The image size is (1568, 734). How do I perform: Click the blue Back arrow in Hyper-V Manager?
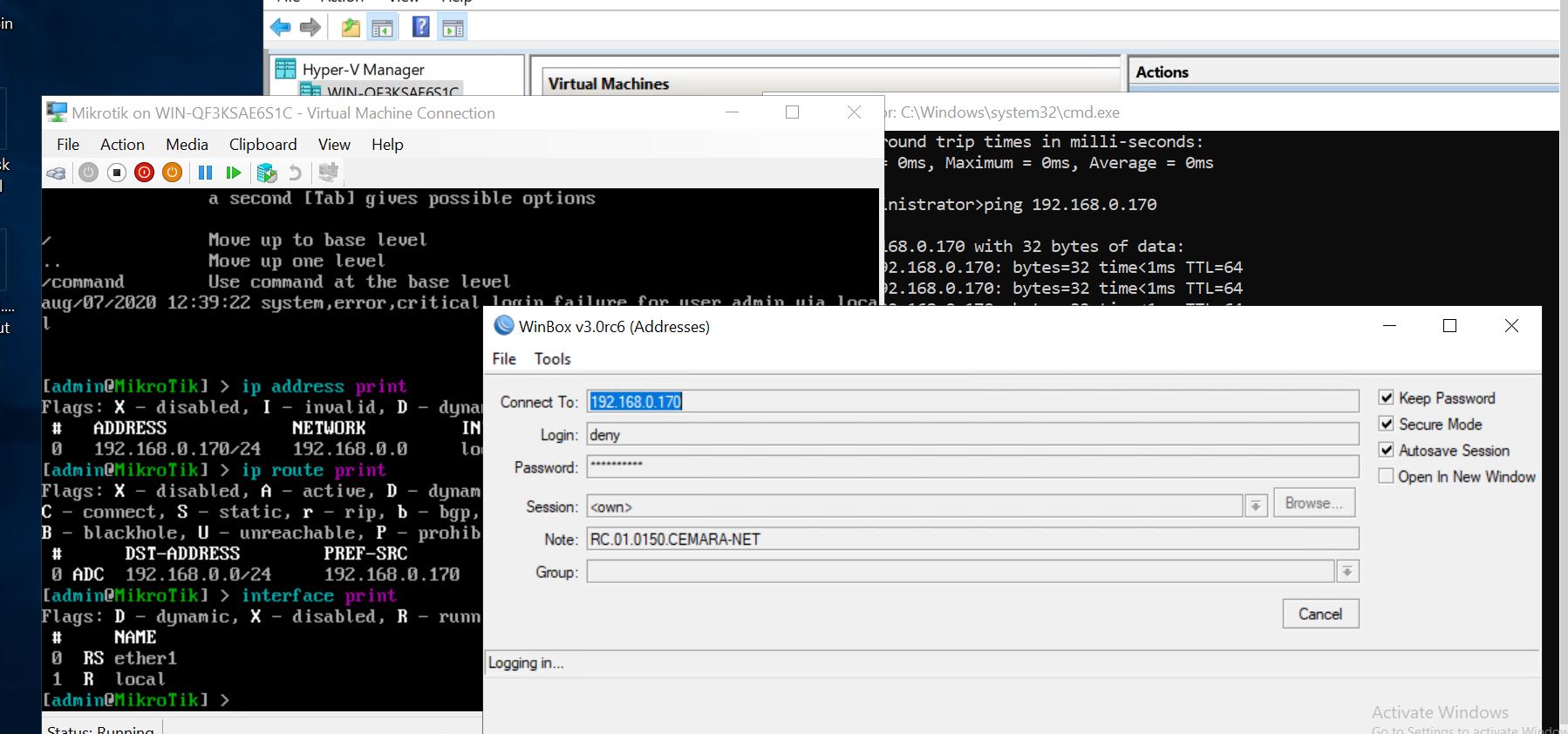pos(281,28)
